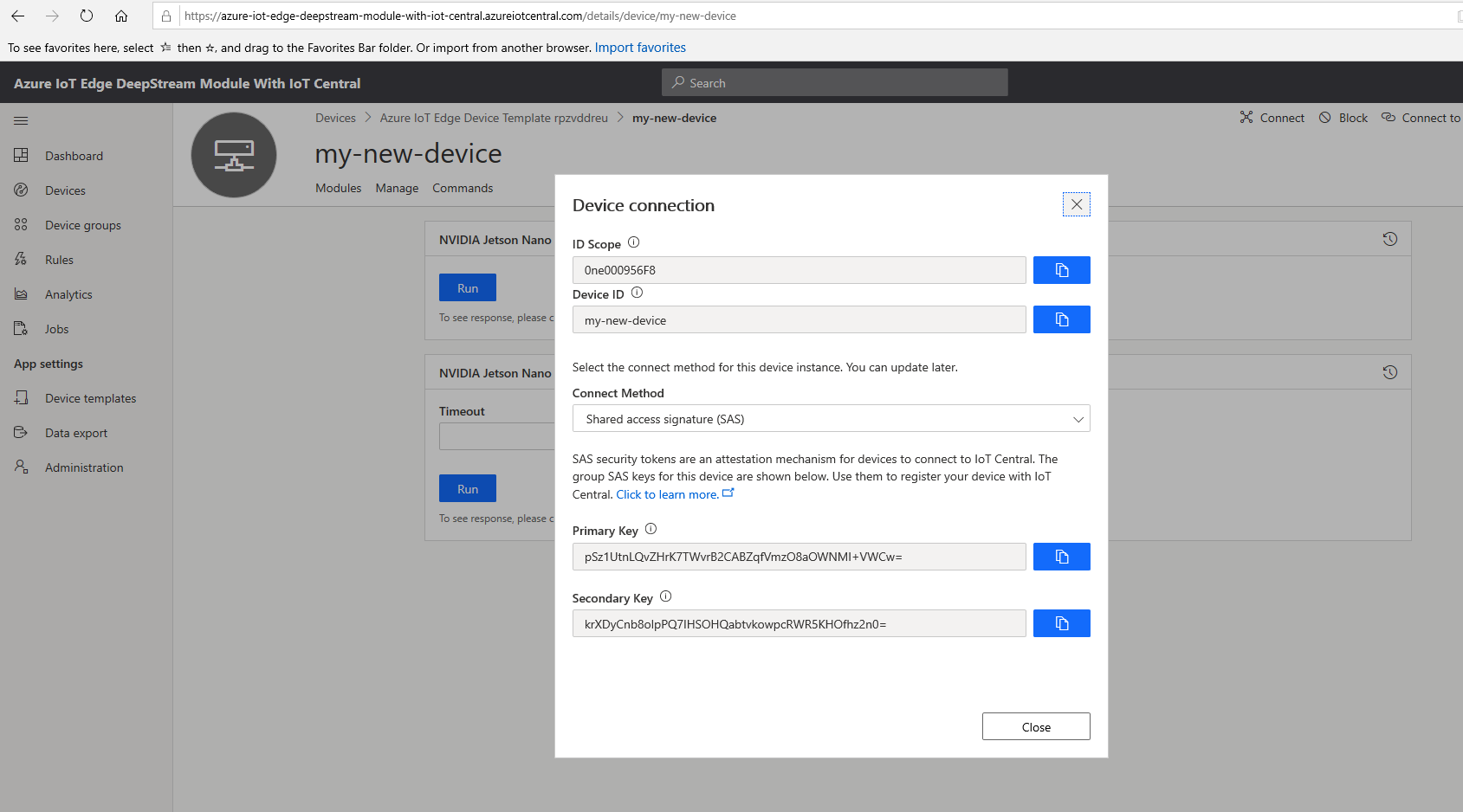Click the Device templates sidebar icon
Viewport: 1463px width, 812px height.
click(21, 397)
